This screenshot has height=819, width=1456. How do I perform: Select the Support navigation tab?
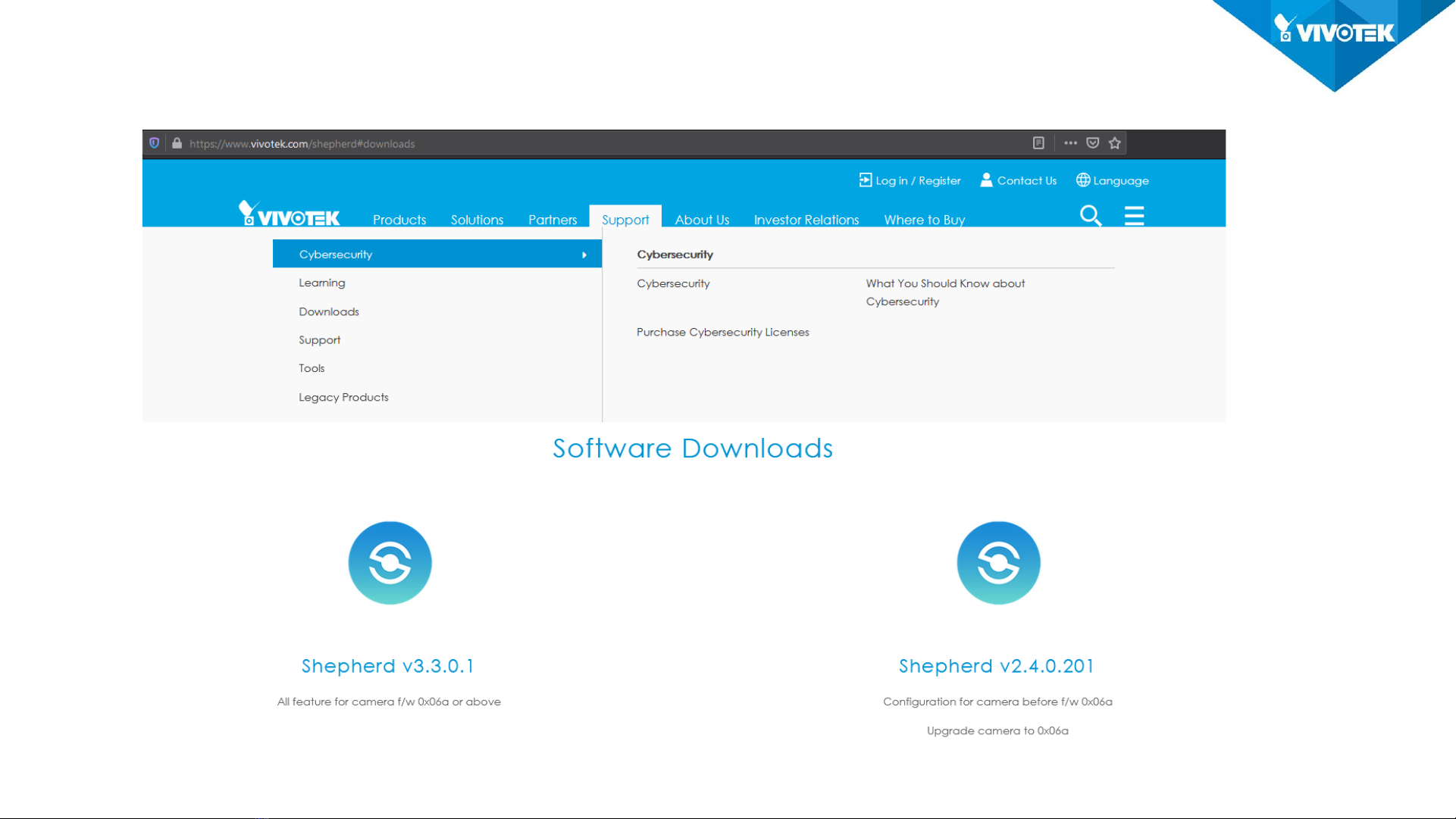tap(625, 220)
